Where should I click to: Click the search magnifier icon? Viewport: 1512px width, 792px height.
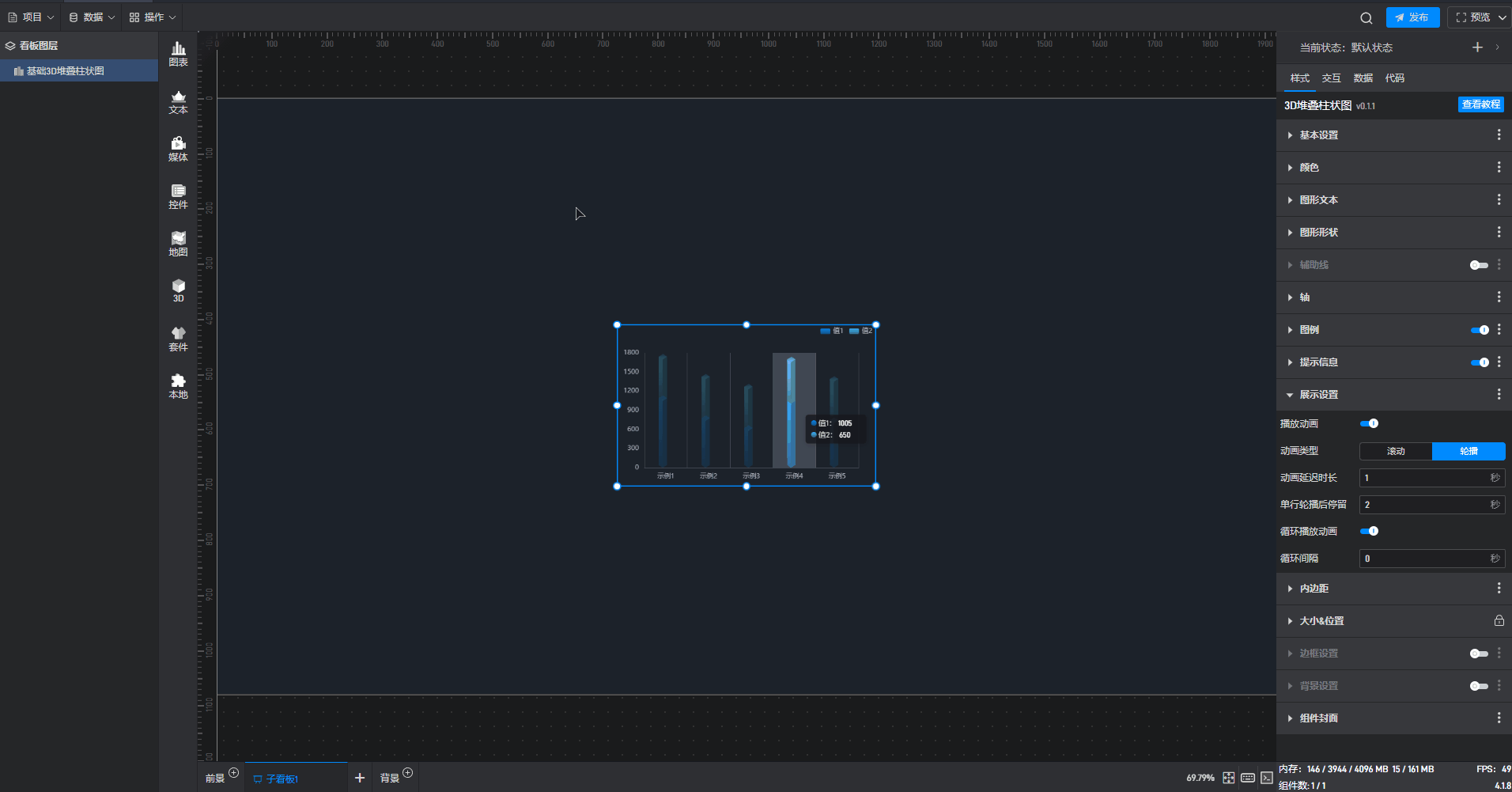1366,17
